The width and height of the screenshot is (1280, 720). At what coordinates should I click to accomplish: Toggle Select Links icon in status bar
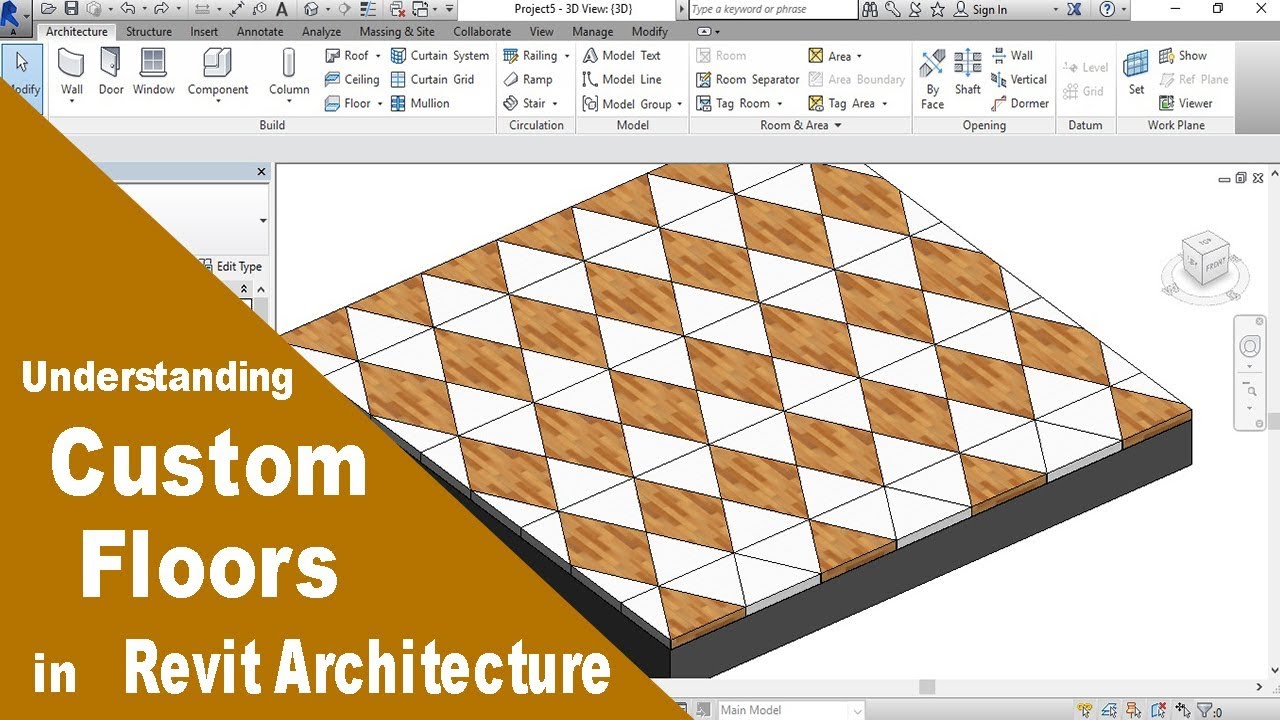point(1085,710)
